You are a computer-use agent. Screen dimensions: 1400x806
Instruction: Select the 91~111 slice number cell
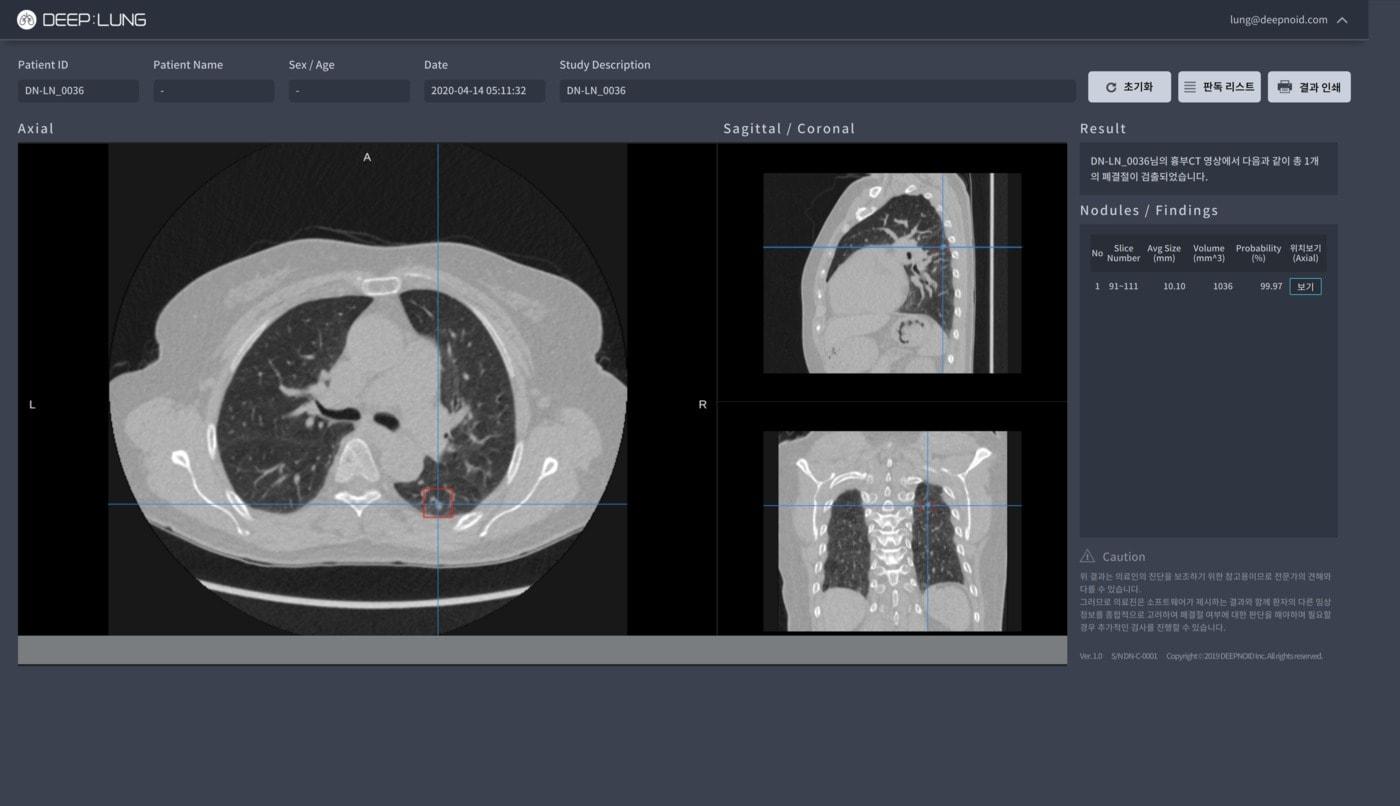[x=1123, y=287]
